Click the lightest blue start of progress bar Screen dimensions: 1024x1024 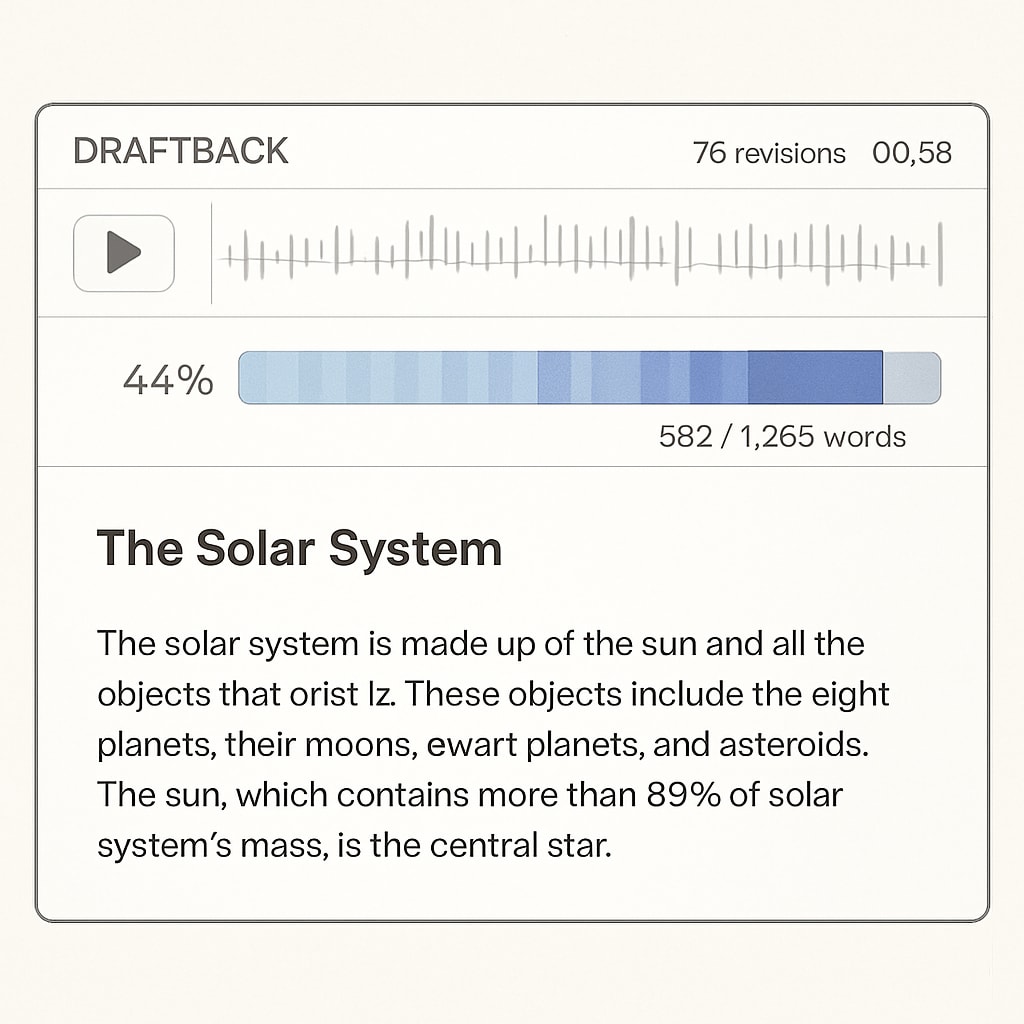(x=253, y=377)
